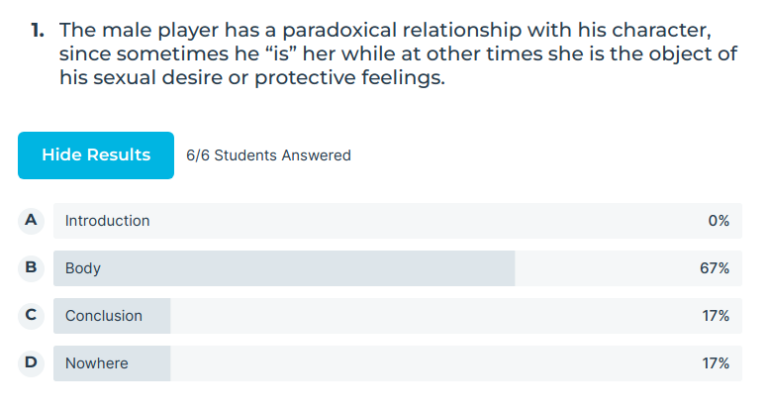Select the letter C option badge
The height and width of the screenshot is (409, 768).
tap(31, 315)
